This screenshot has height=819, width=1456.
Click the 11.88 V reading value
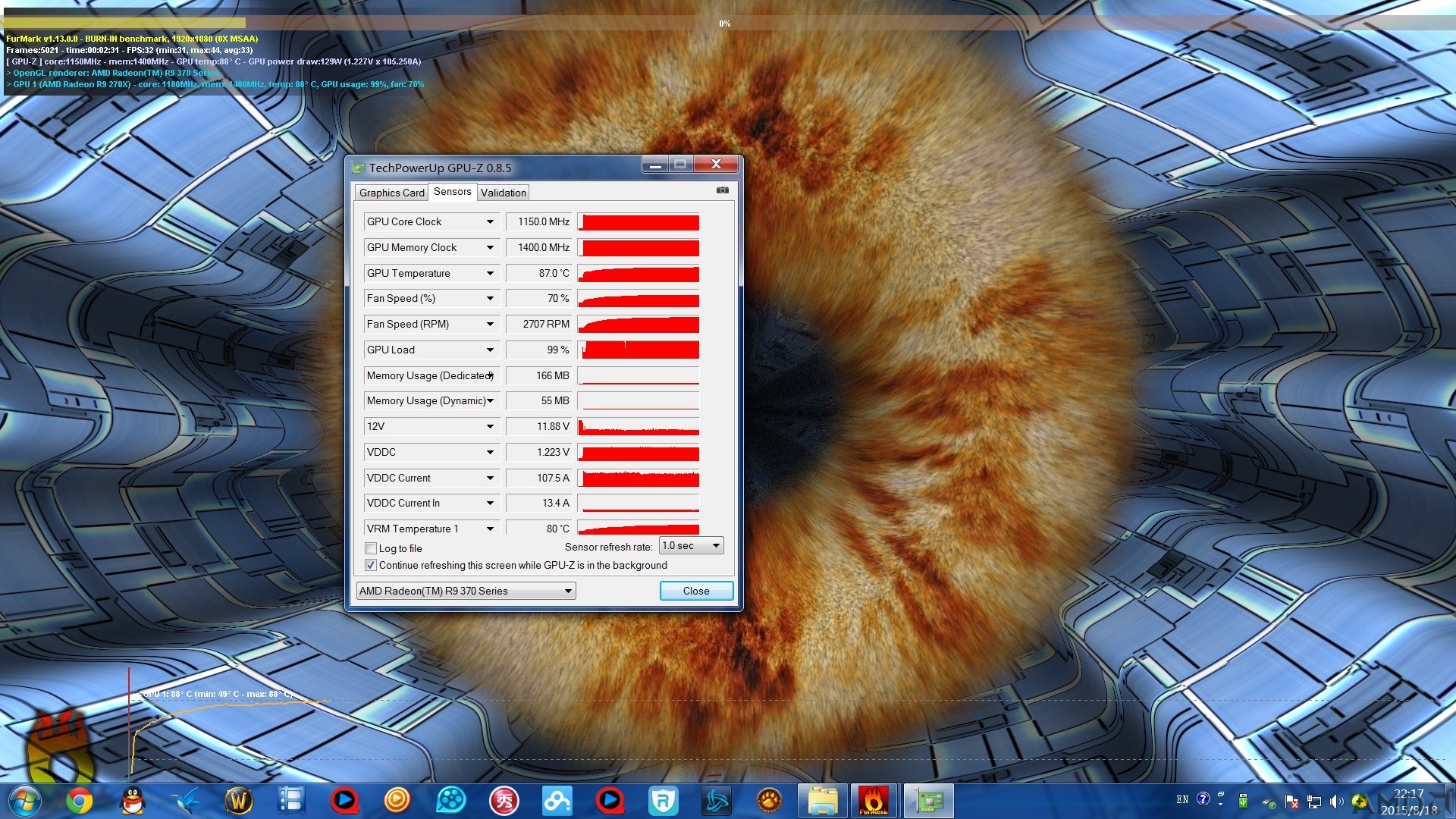click(540, 426)
